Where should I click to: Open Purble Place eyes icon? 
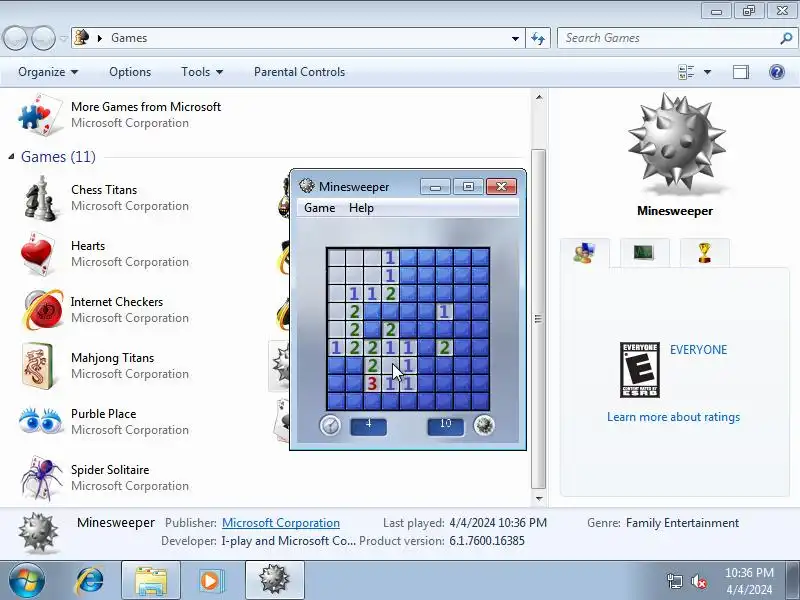(40, 420)
